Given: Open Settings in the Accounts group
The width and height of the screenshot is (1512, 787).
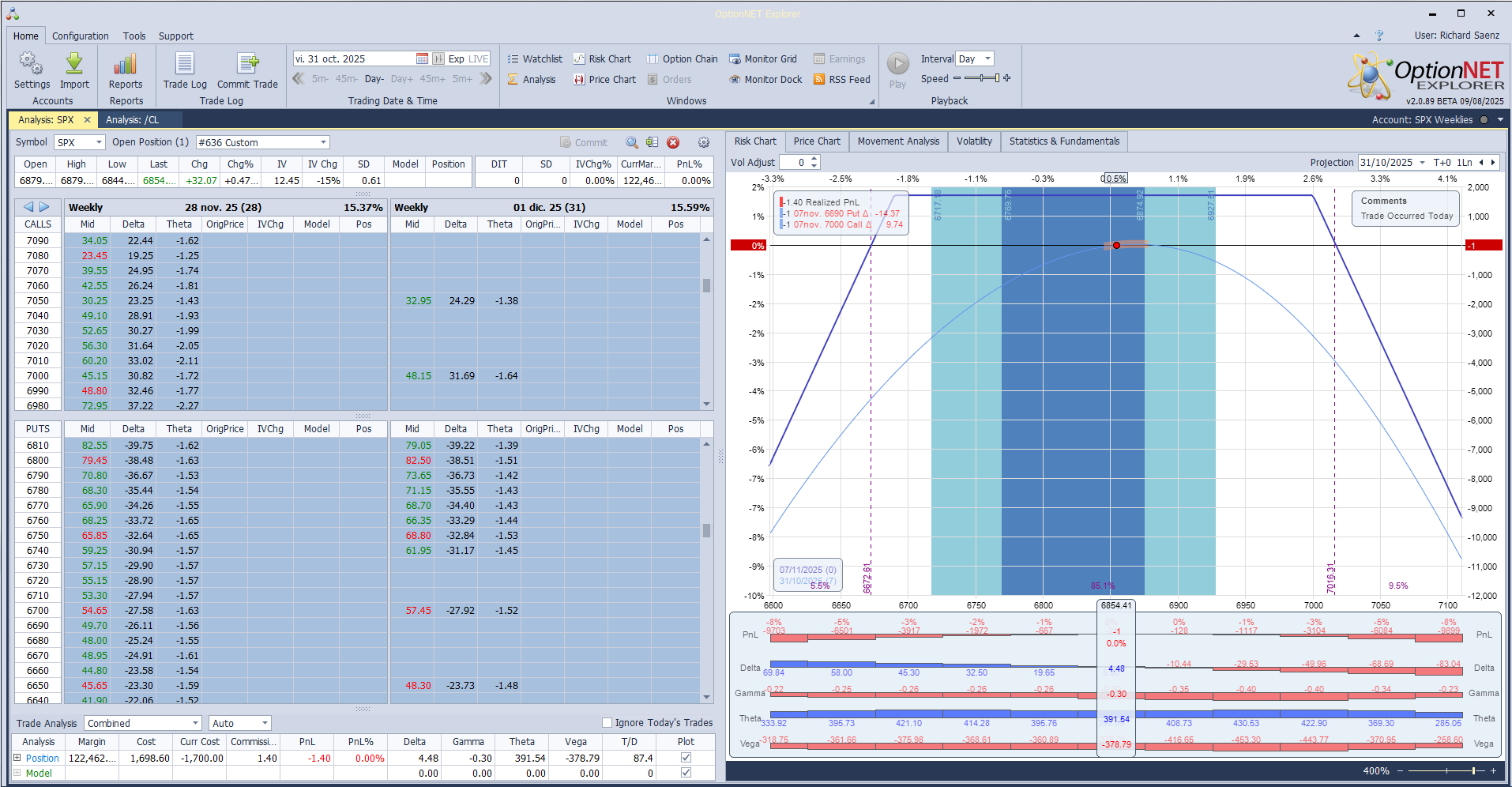Looking at the screenshot, I should tap(32, 70).
